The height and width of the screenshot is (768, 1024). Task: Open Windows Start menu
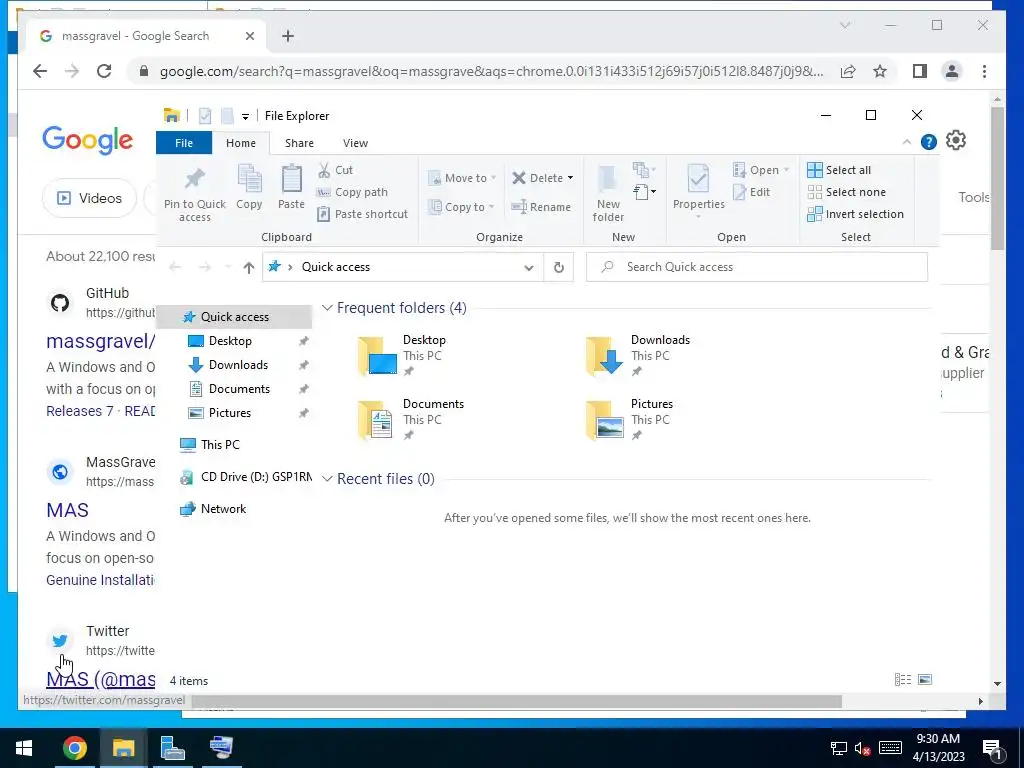point(24,748)
